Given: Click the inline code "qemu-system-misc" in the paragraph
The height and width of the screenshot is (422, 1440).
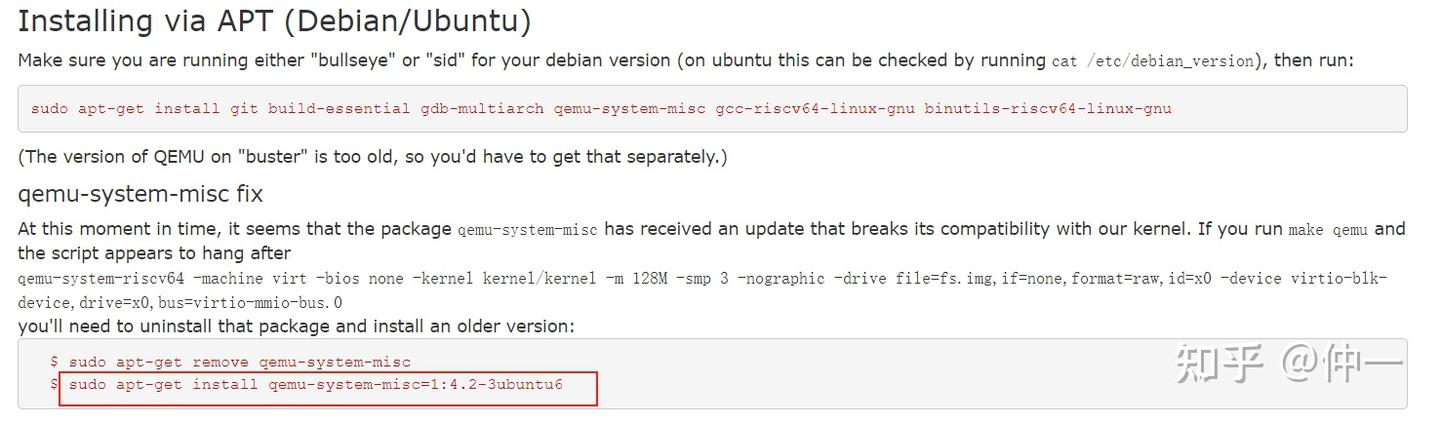Looking at the screenshot, I should tap(527, 230).
